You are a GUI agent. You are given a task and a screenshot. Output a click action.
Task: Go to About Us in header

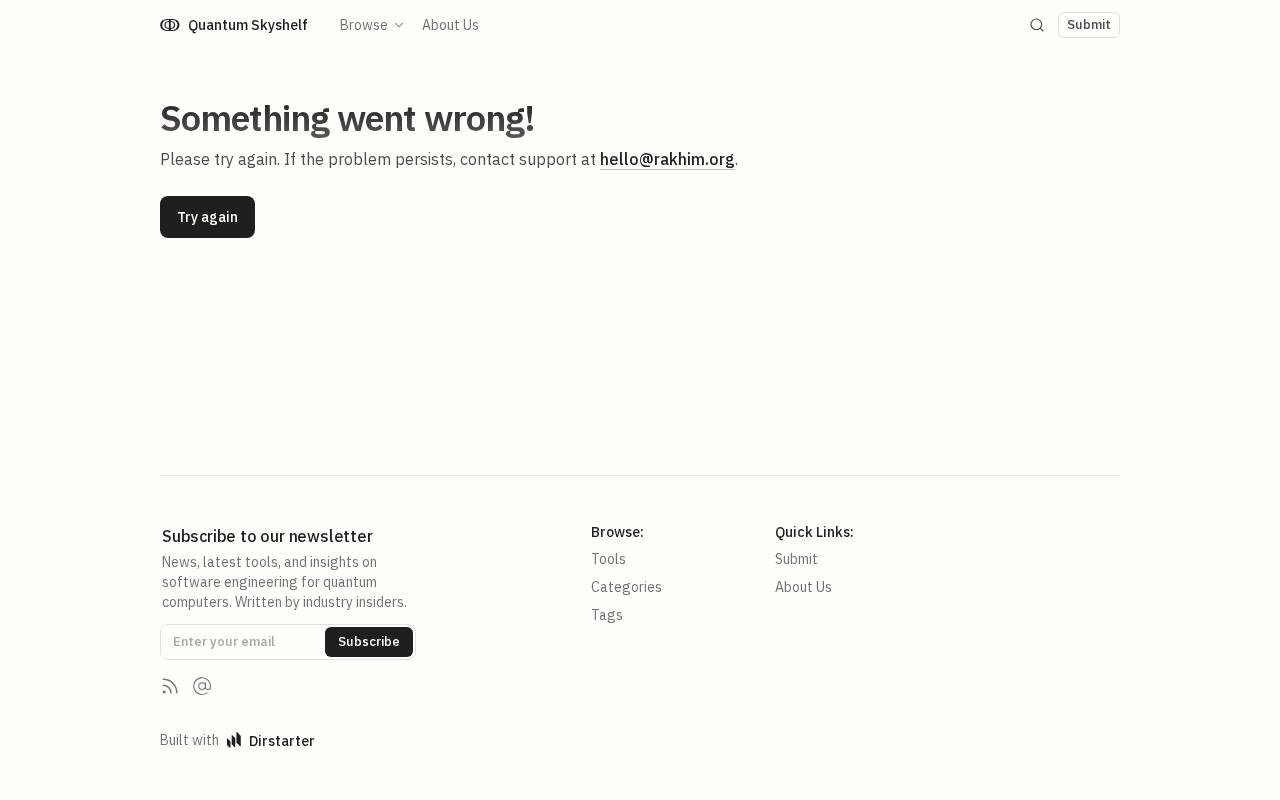click(450, 25)
